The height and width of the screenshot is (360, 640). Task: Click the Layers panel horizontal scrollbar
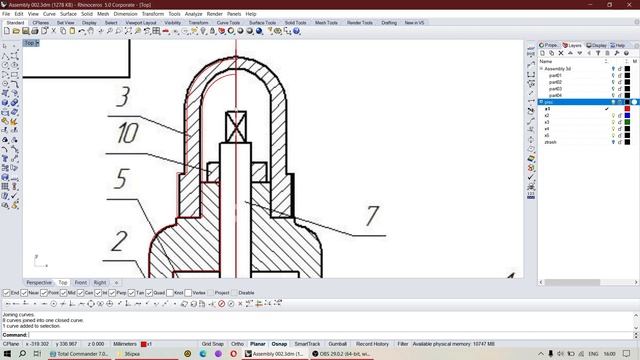point(572,282)
